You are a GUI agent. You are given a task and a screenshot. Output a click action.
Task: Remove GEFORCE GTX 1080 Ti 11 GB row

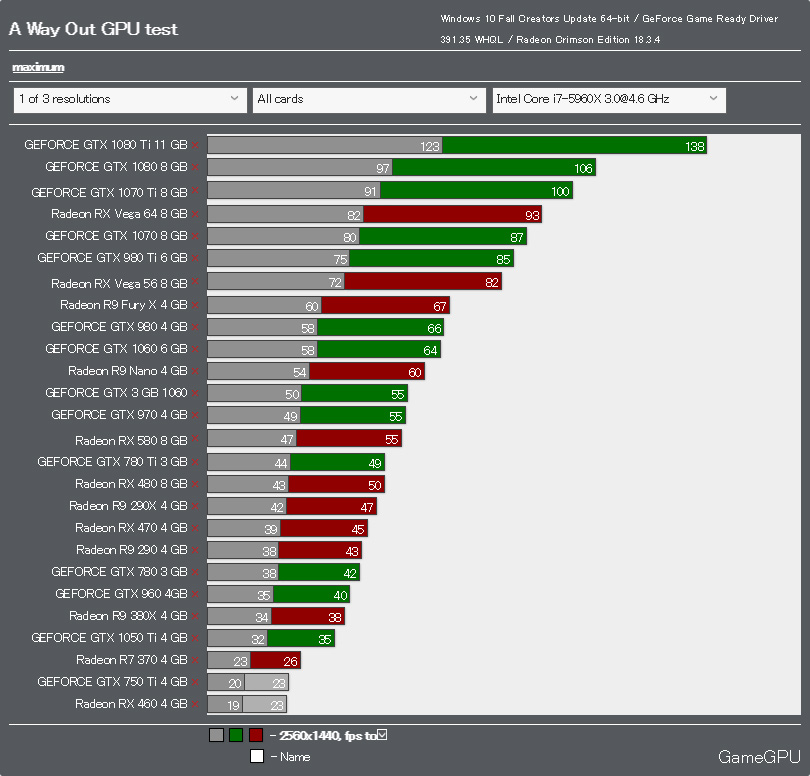[x=195, y=146]
